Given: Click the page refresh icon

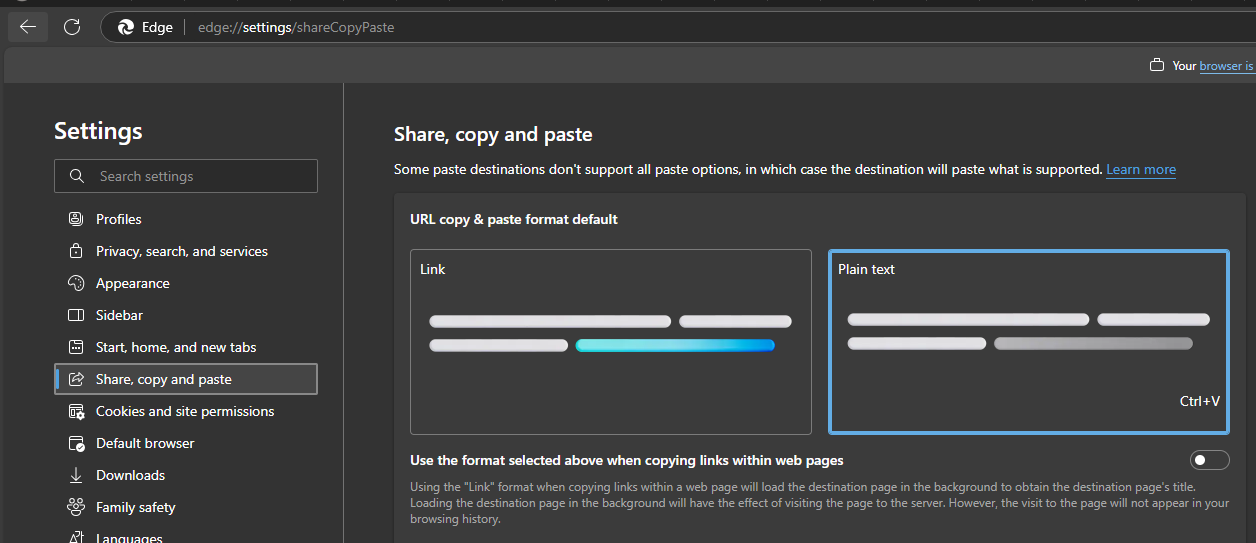Looking at the screenshot, I should 72,27.
